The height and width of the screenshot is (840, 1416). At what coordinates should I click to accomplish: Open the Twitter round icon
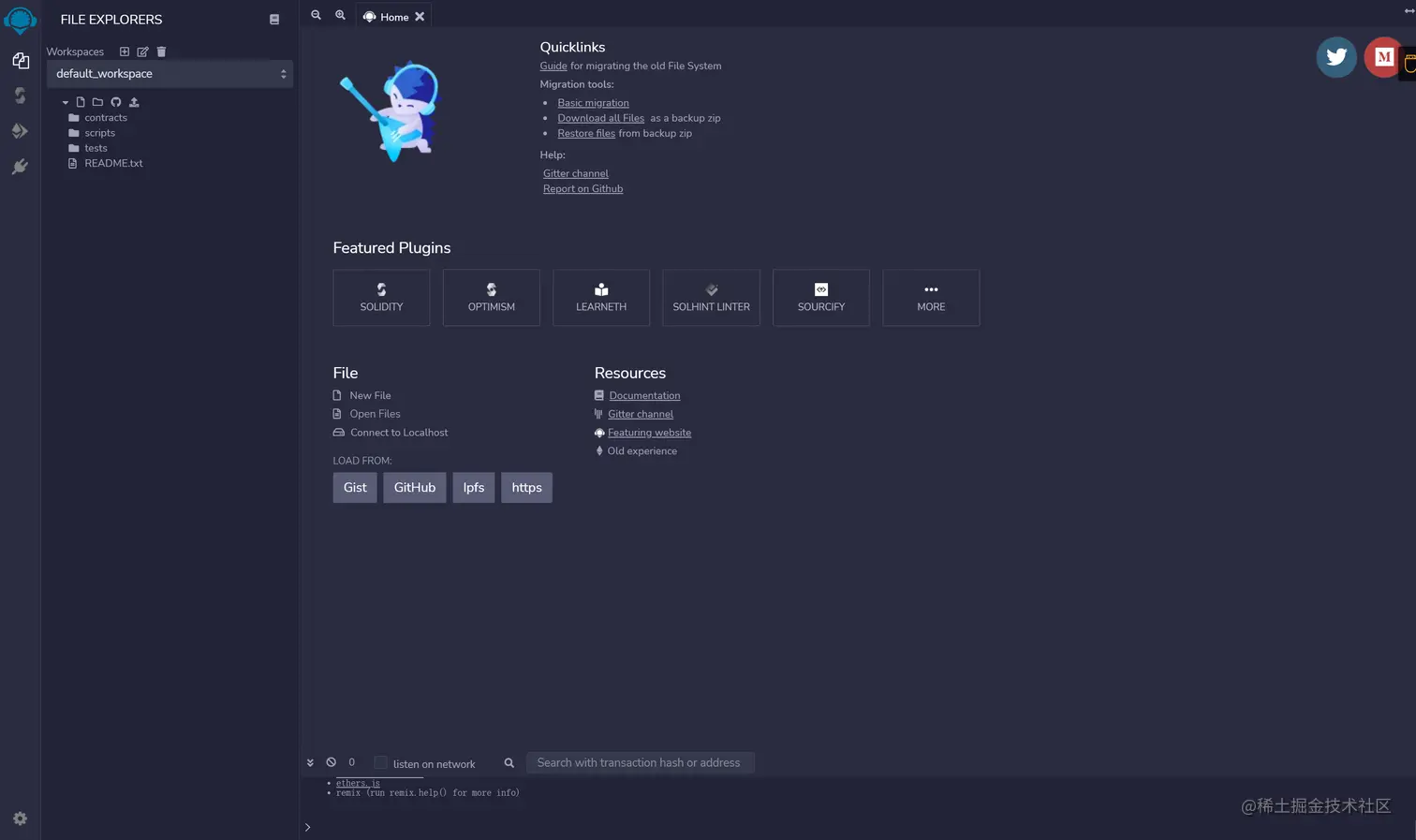[1336, 57]
